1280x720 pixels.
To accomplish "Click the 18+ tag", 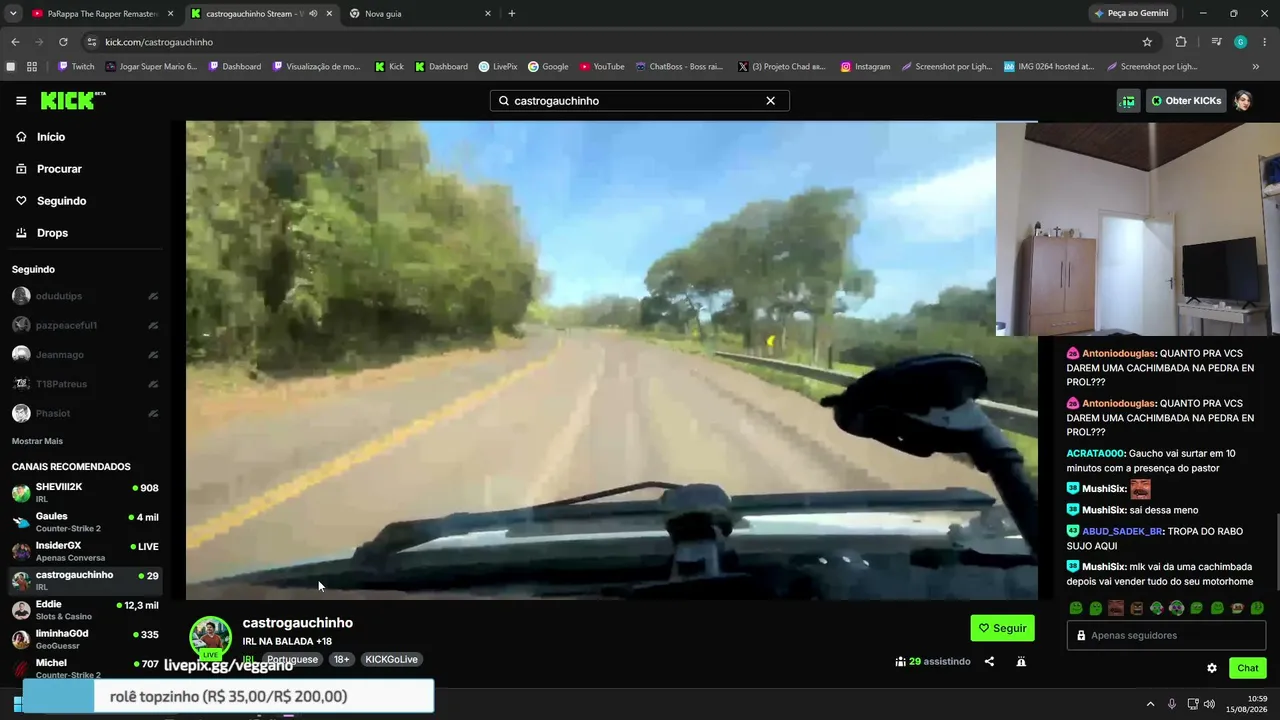I will (x=342, y=660).
